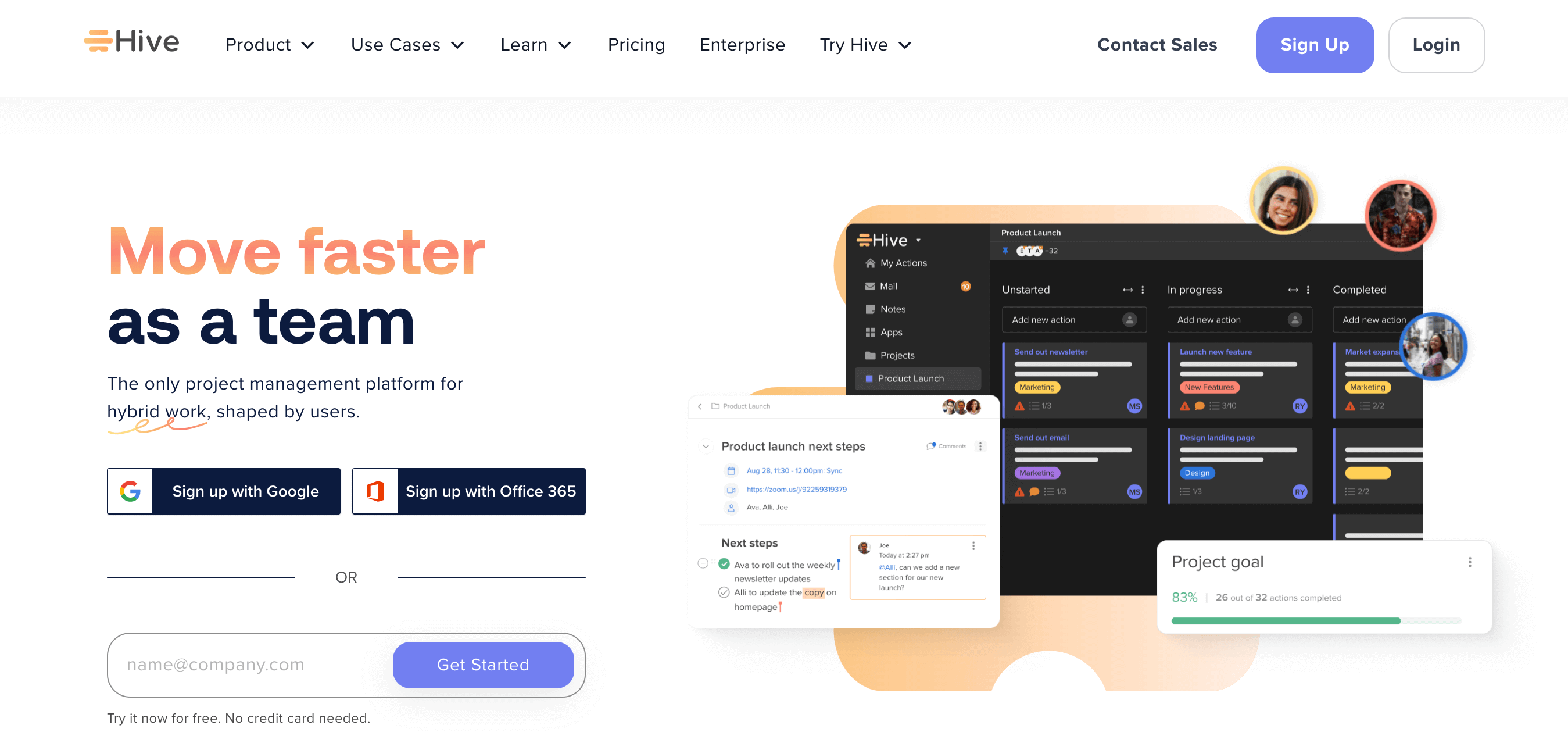Click Sign up with Google button

224,490
